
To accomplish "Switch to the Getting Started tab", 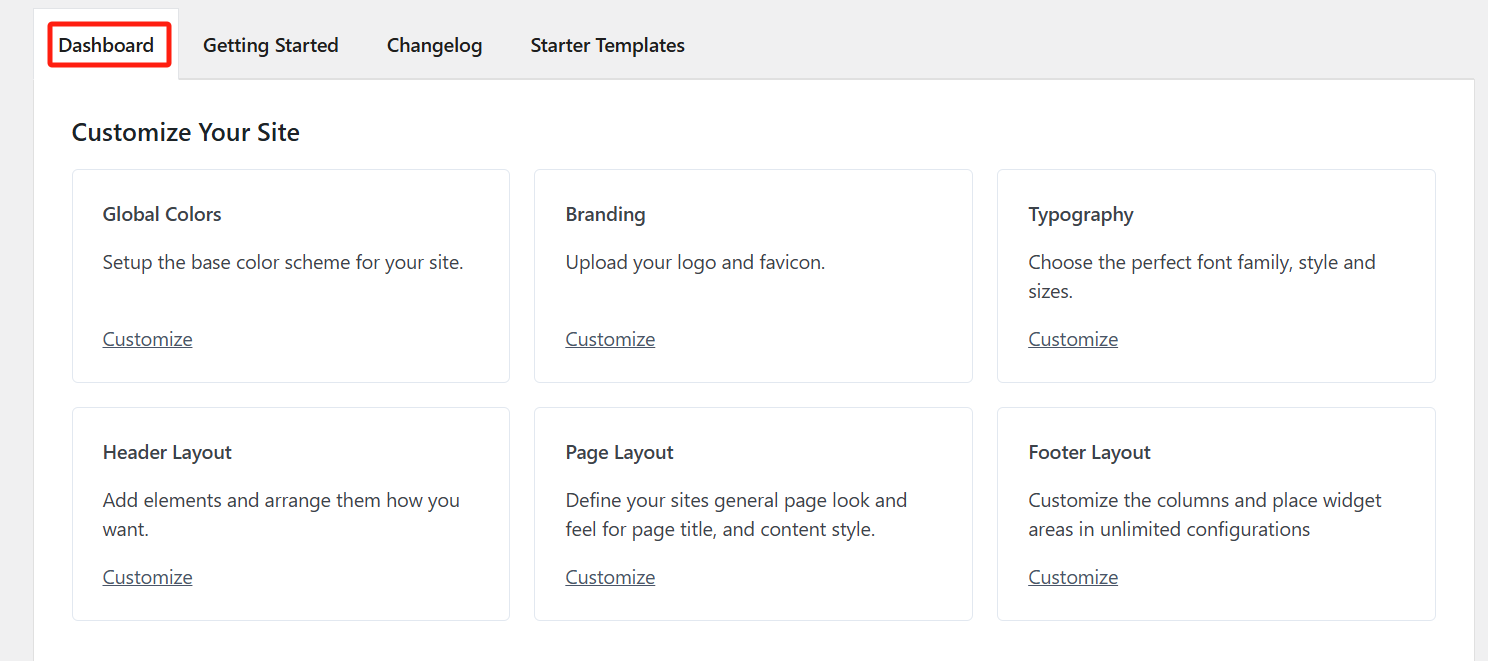I will click(270, 45).
